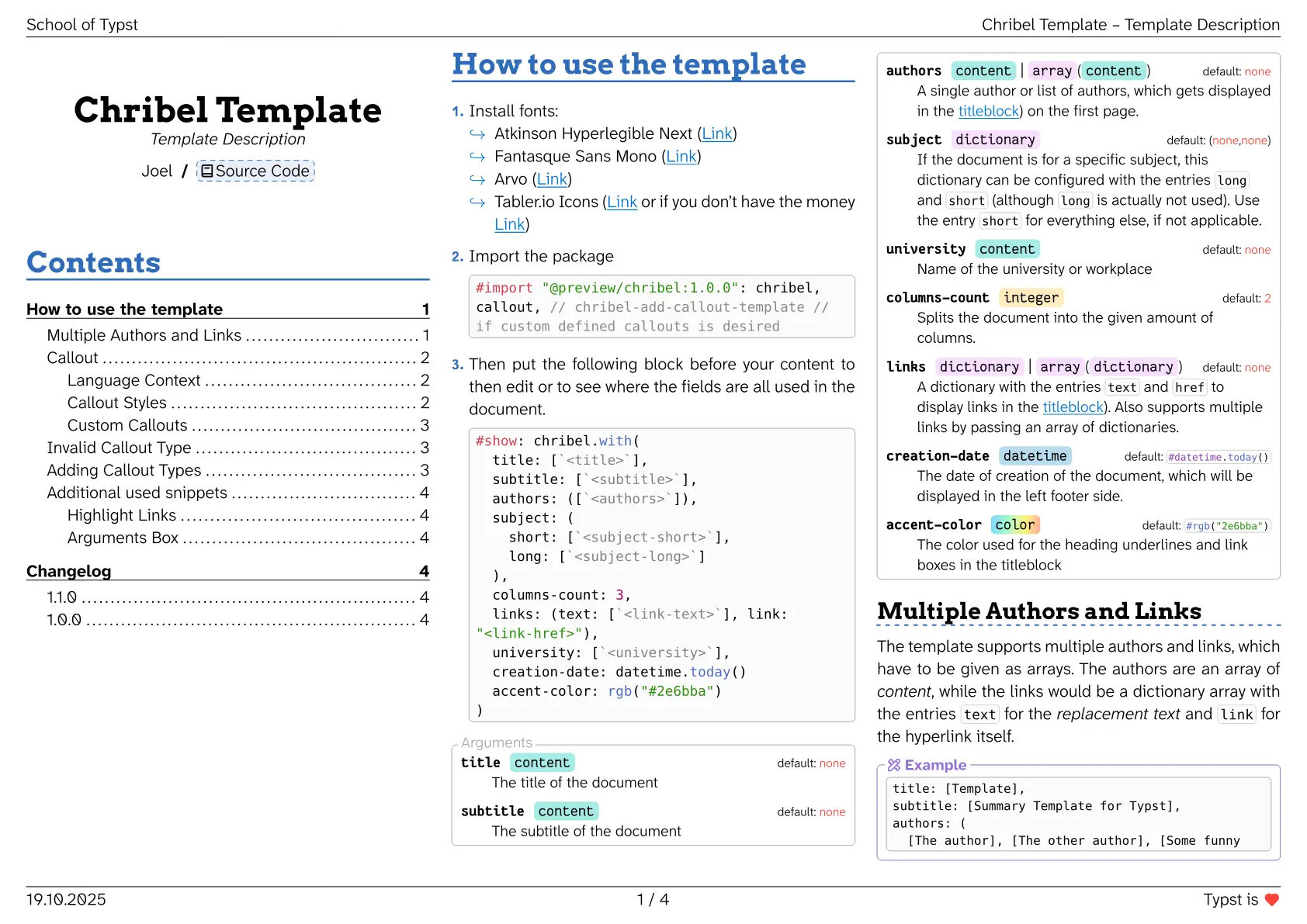Click the gradient 'color' type badge
This screenshot has height=924, width=1307.
point(1014,525)
